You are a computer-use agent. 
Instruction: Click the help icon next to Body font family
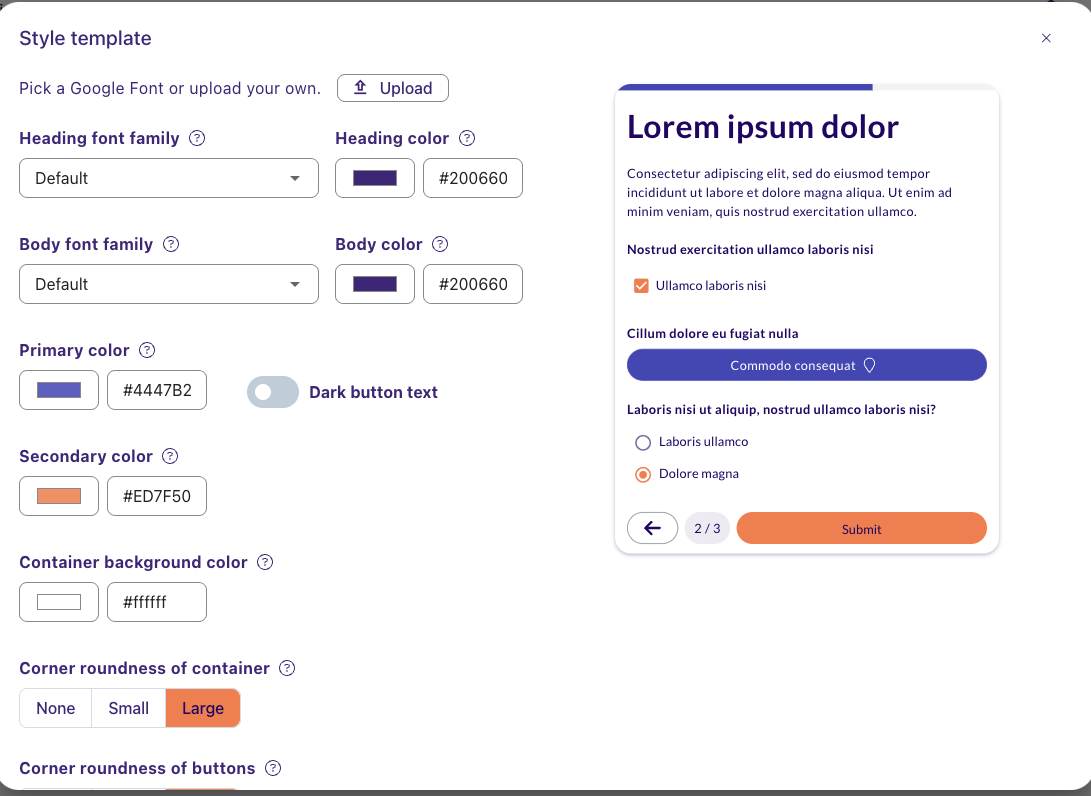click(170, 244)
